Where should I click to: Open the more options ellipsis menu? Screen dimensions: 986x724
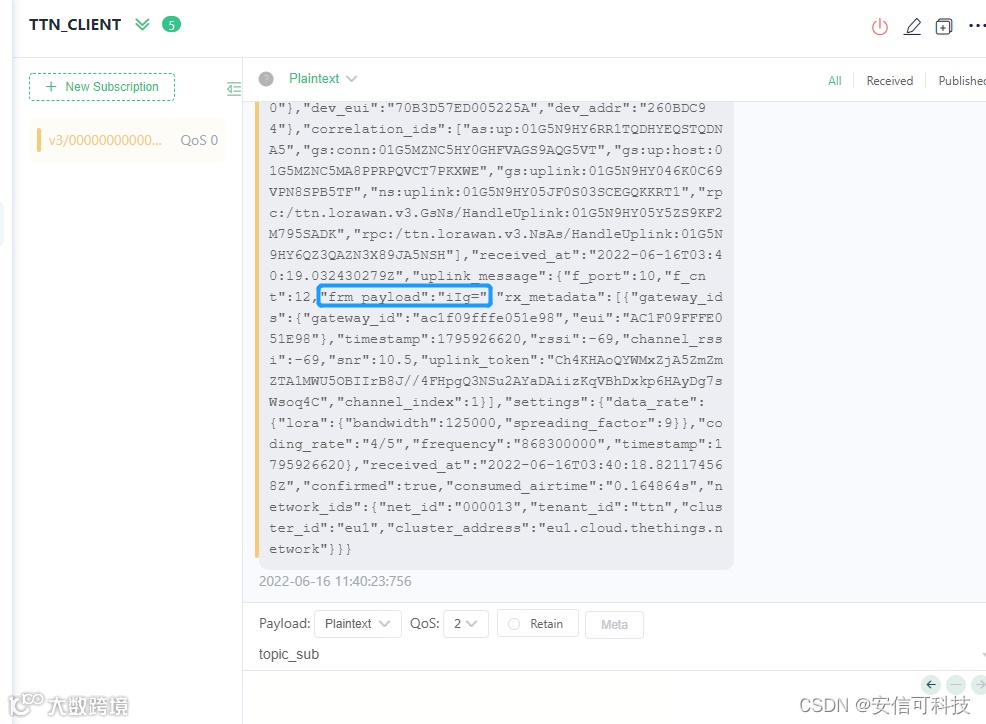[x=977, y=26]
